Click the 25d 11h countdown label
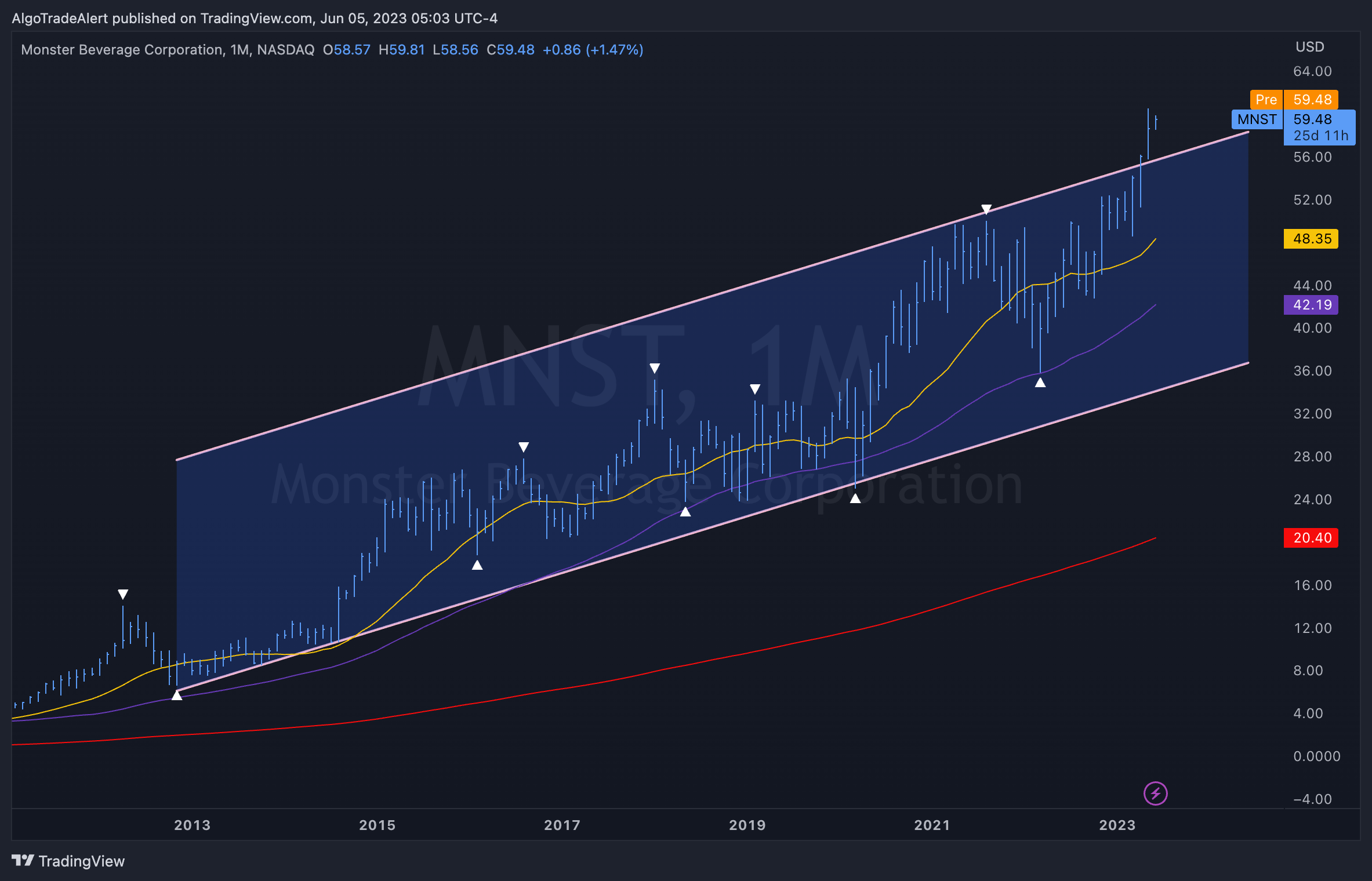 [x=1320, y=136]
